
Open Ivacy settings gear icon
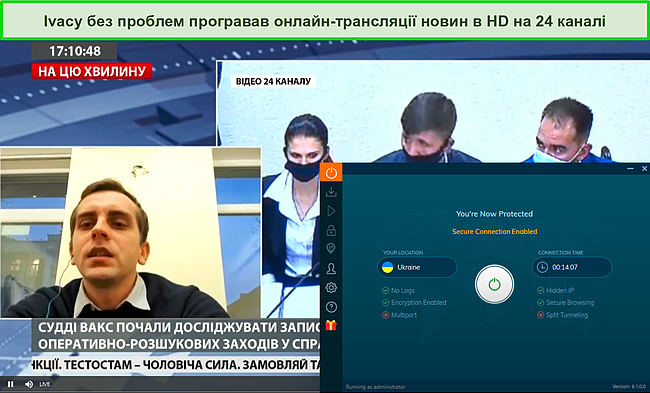click(331, 287)
